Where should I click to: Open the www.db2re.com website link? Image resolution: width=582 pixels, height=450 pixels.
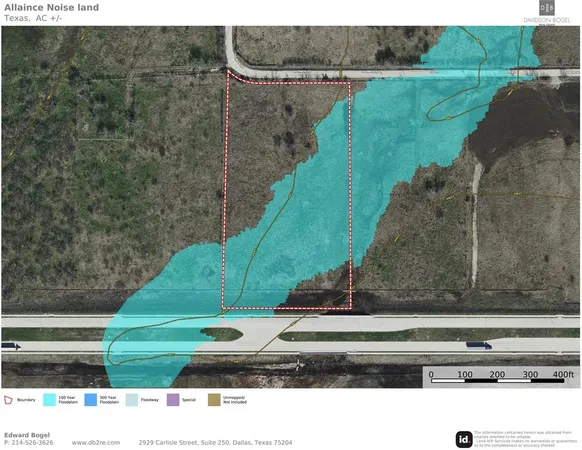pos(96,443)
